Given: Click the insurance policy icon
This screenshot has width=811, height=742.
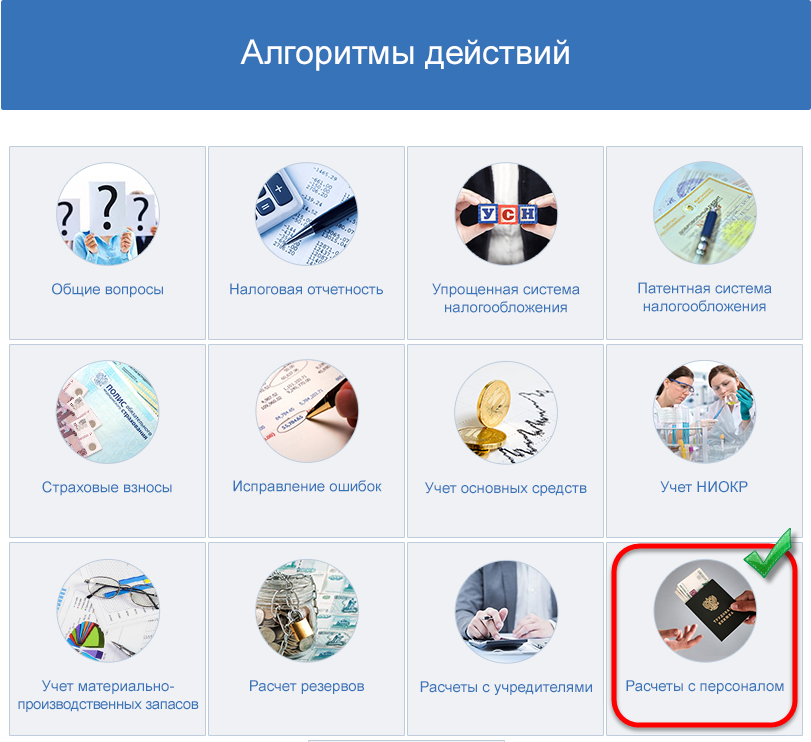Looking at the screenshot, I should [108, 412].
